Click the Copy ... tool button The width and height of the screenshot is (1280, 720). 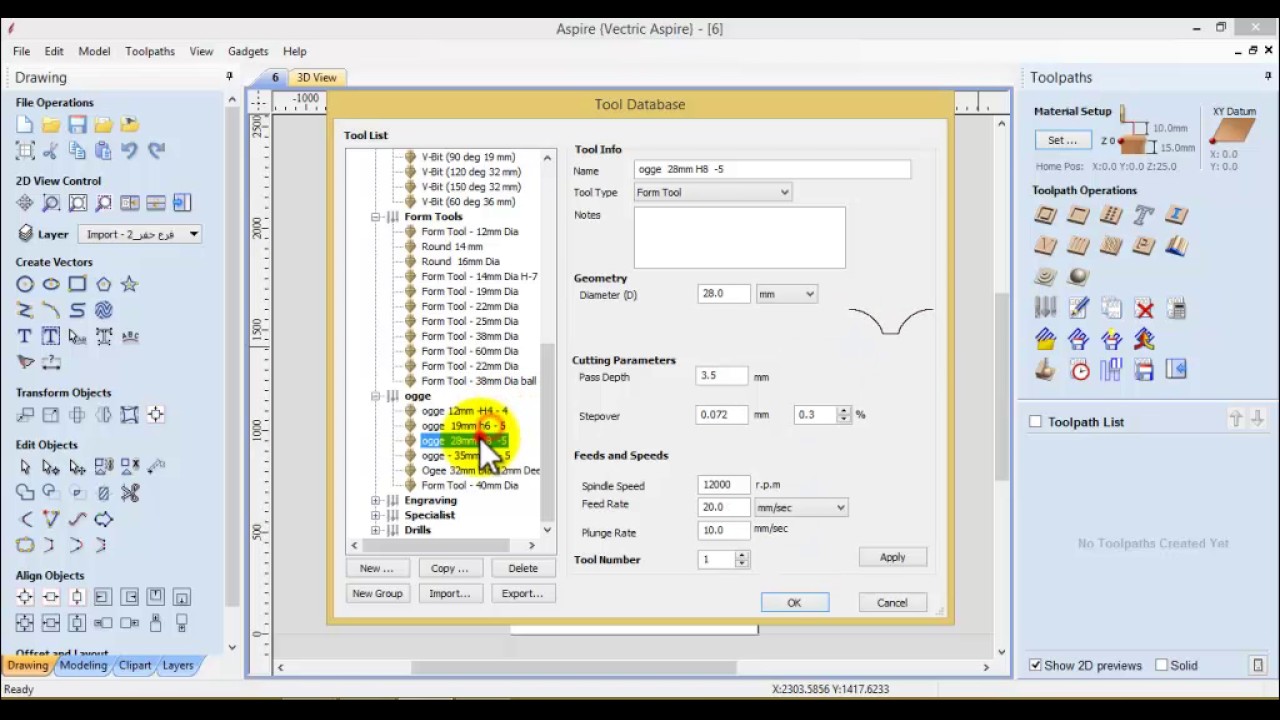pyautogui.click(x=449, y=568)
